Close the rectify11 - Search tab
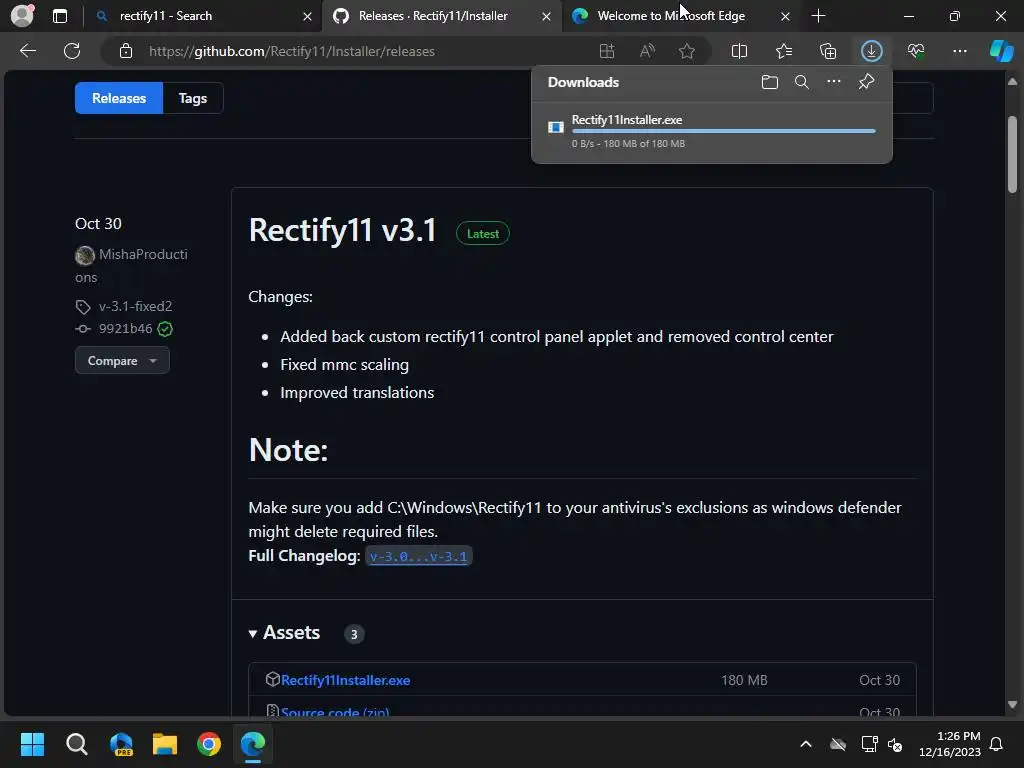This screenshot has height=768, width=1024. [307, 16]
